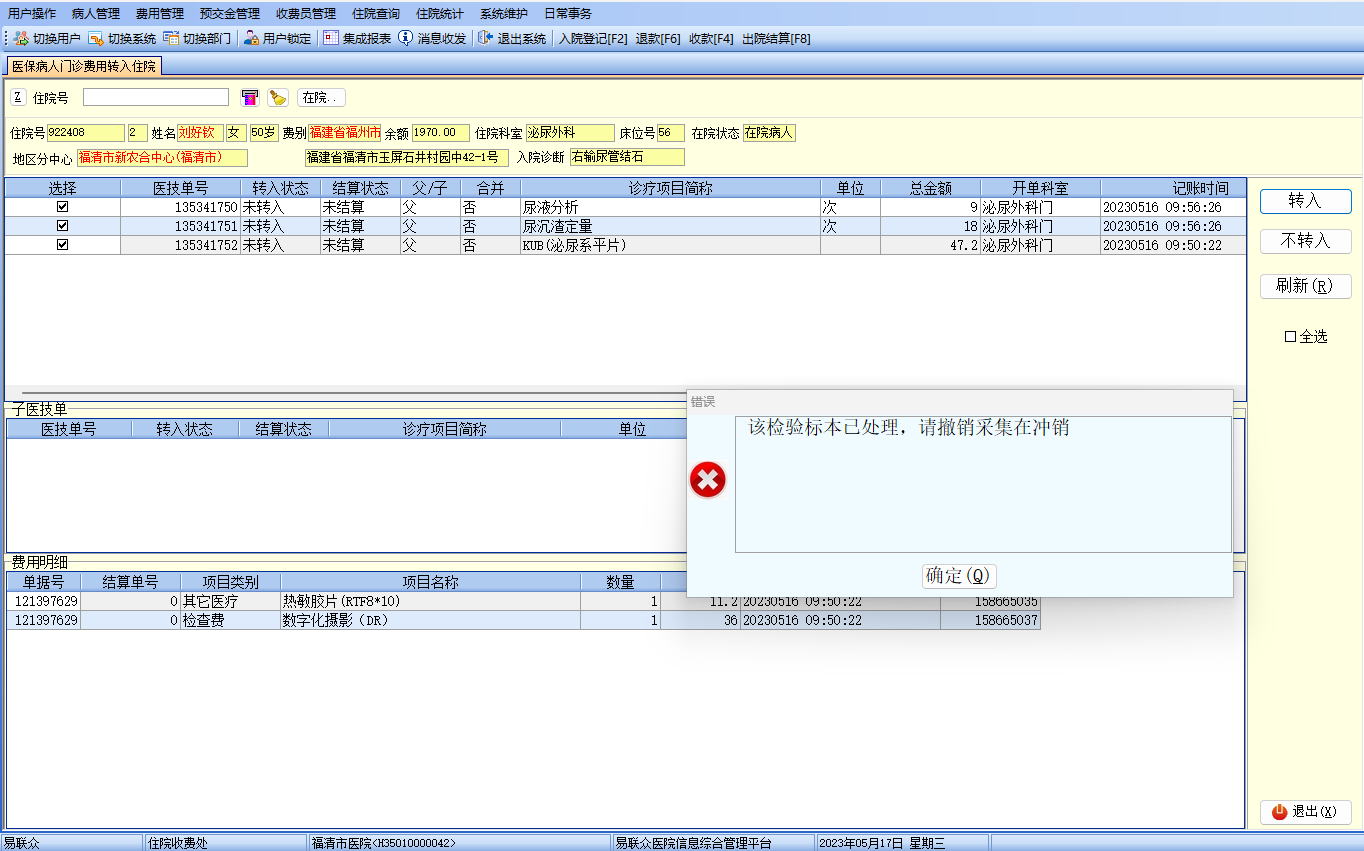Viewport: 1364px width, 851px height.
Task: Open 消息收发 messaging
Action: tap(432, 39)
